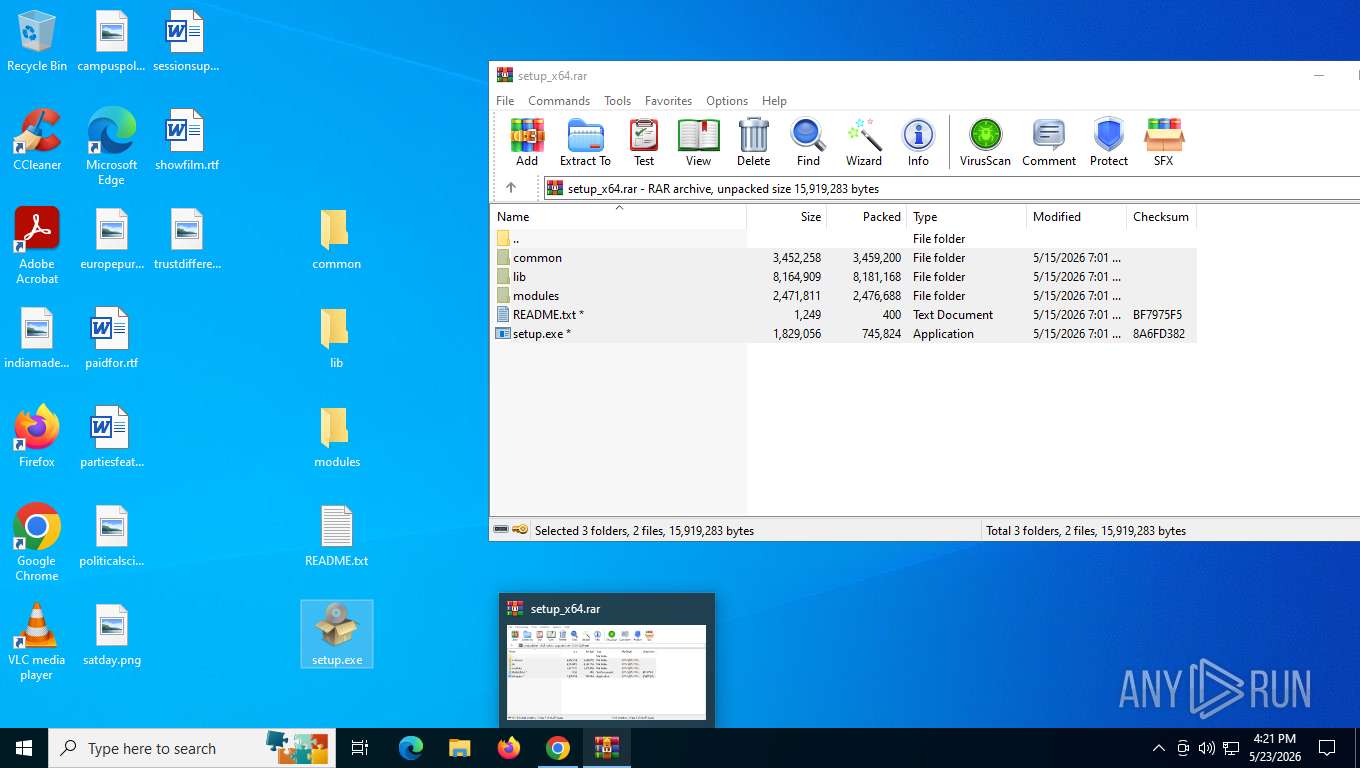Click the Protect shield icon
This screenshot has height=768, width=1360.
coord(1108,142)
